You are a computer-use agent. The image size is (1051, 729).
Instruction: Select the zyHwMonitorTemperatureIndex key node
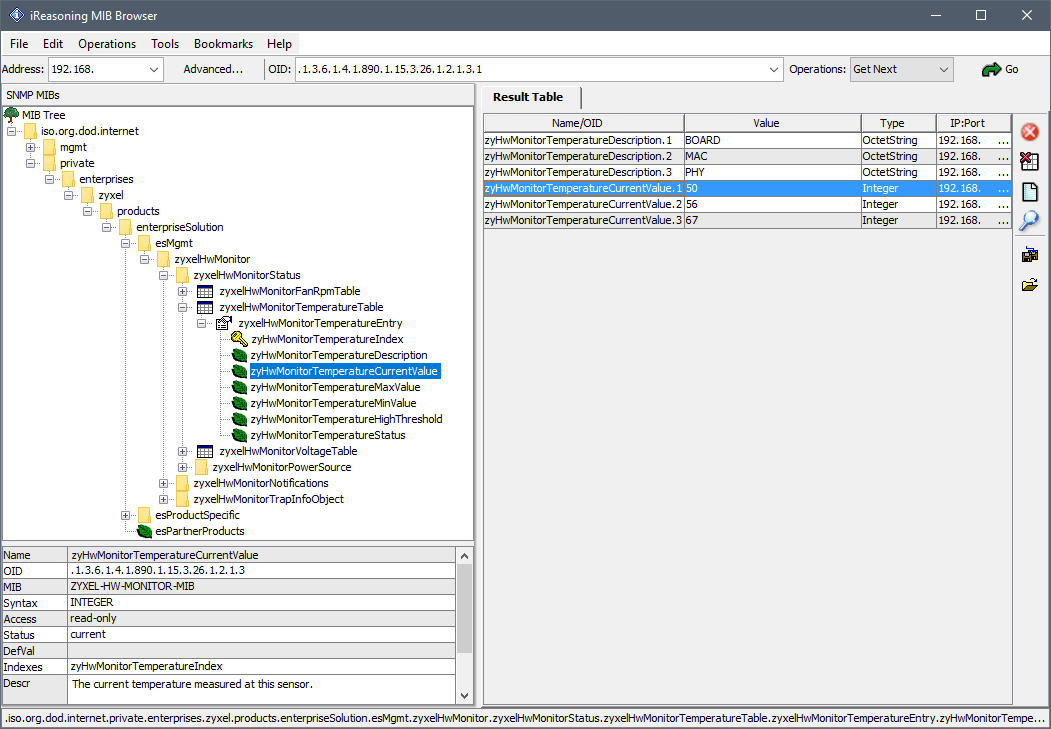(327, 339)
